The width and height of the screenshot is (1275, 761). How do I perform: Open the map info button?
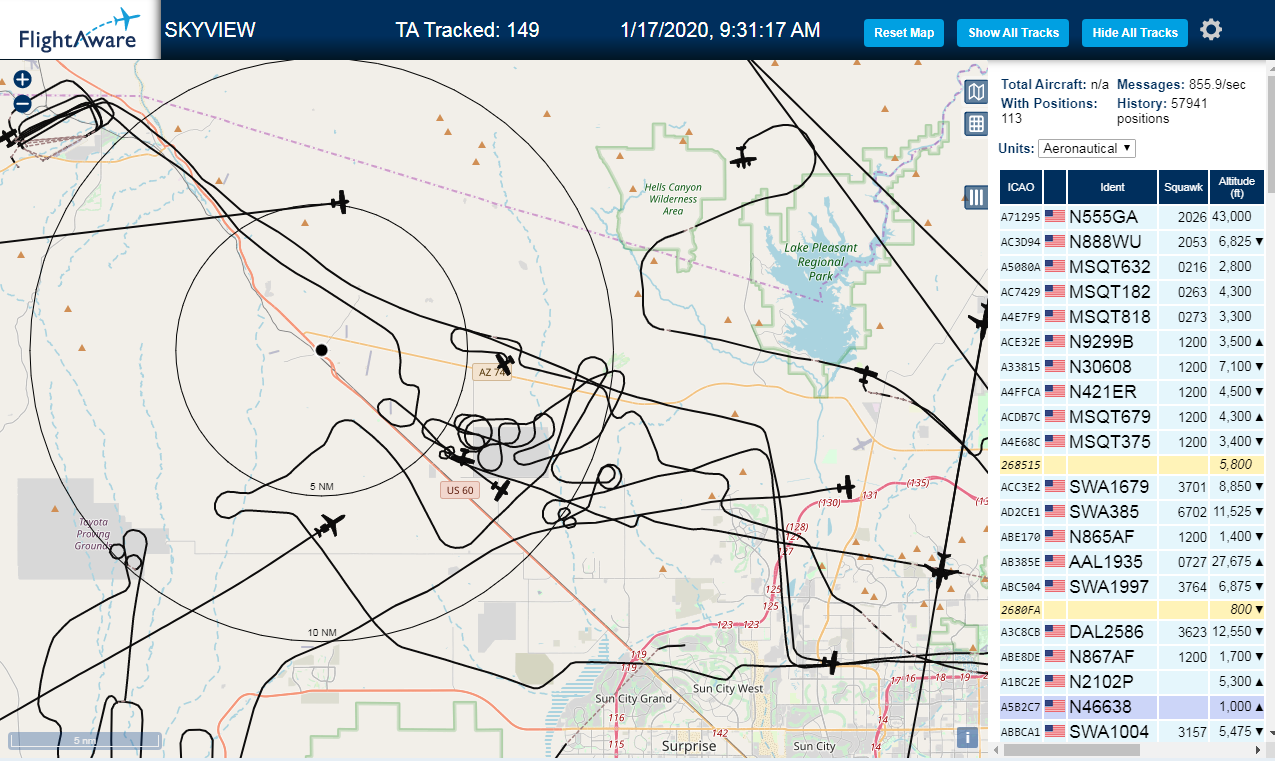(966, 738)
